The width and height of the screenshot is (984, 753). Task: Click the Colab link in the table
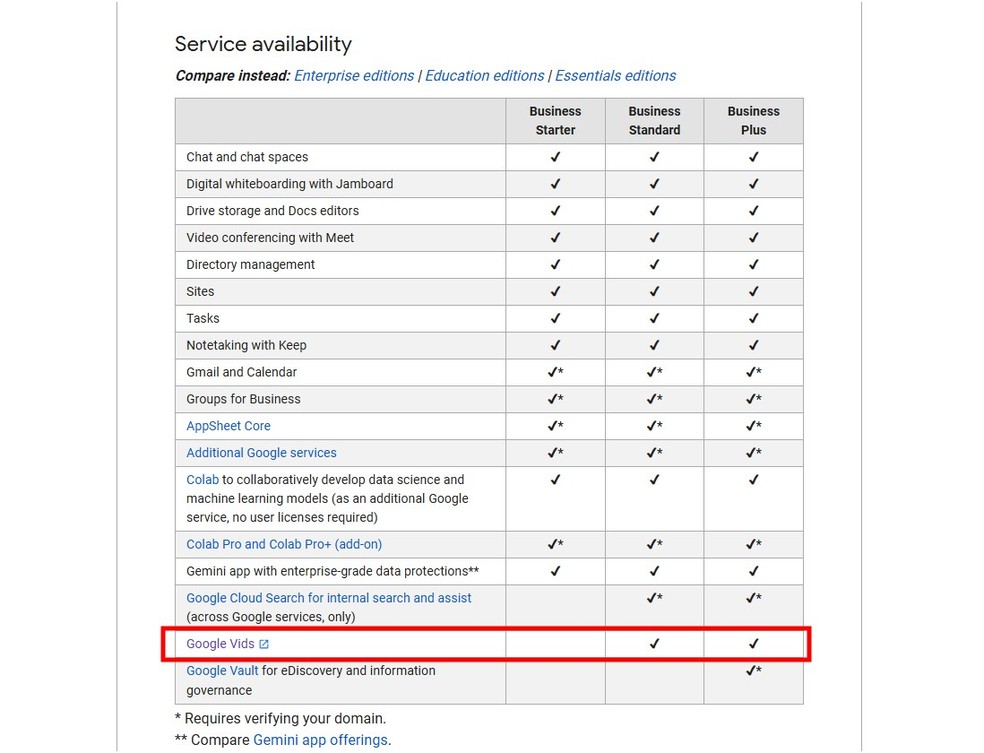tap(202, 479)
